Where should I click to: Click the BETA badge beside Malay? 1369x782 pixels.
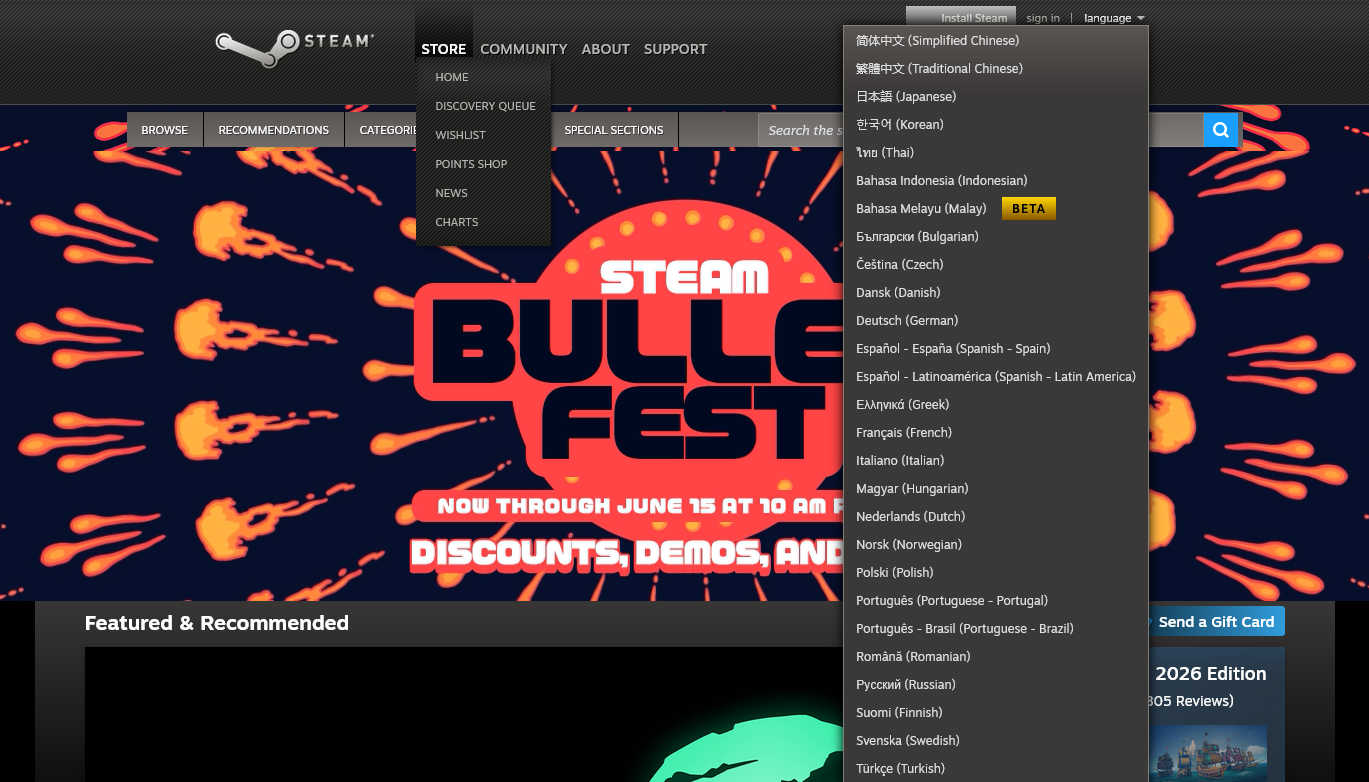[x=1028, y=209]
